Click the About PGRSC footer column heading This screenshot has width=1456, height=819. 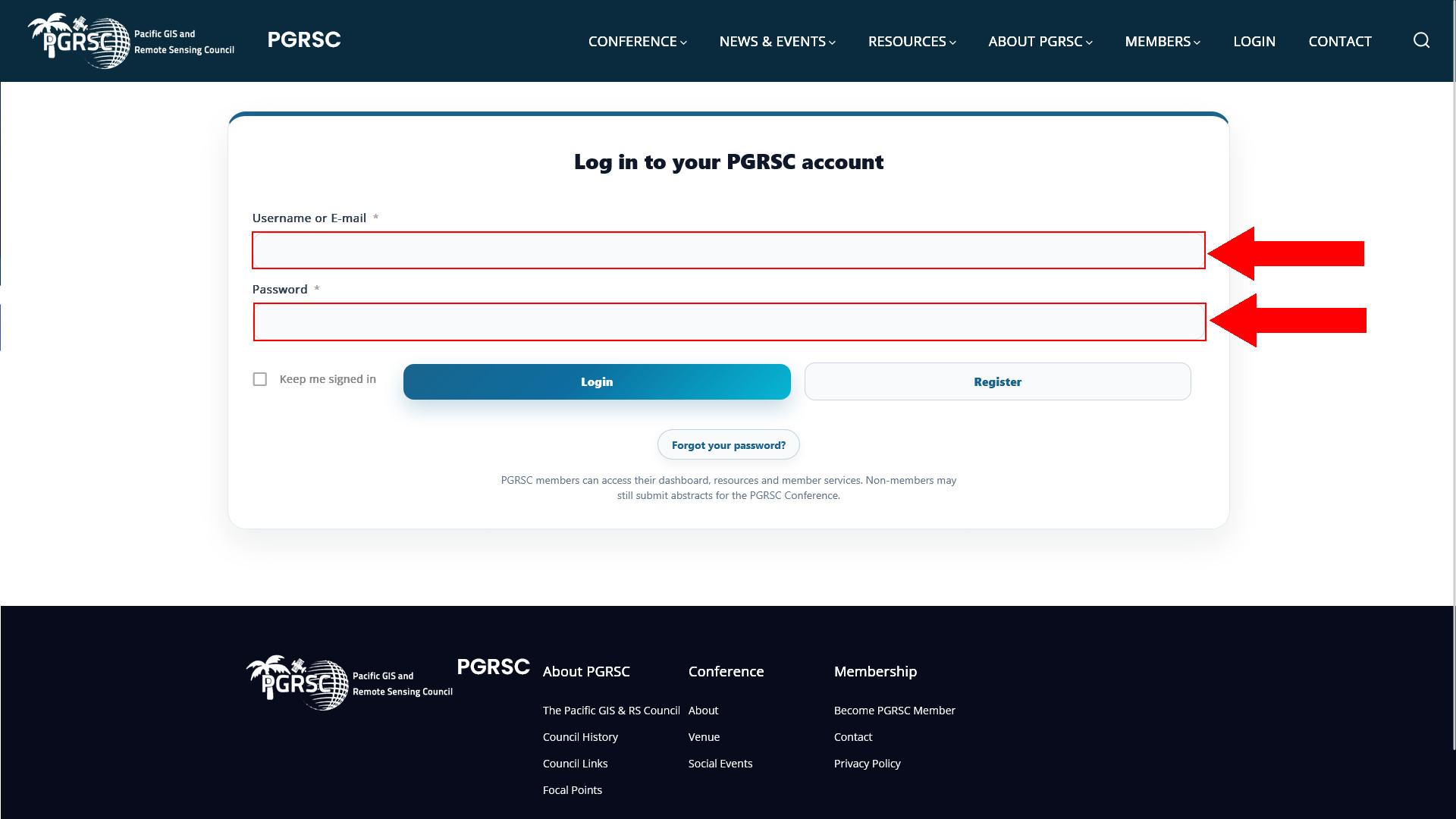coord(586,671)
